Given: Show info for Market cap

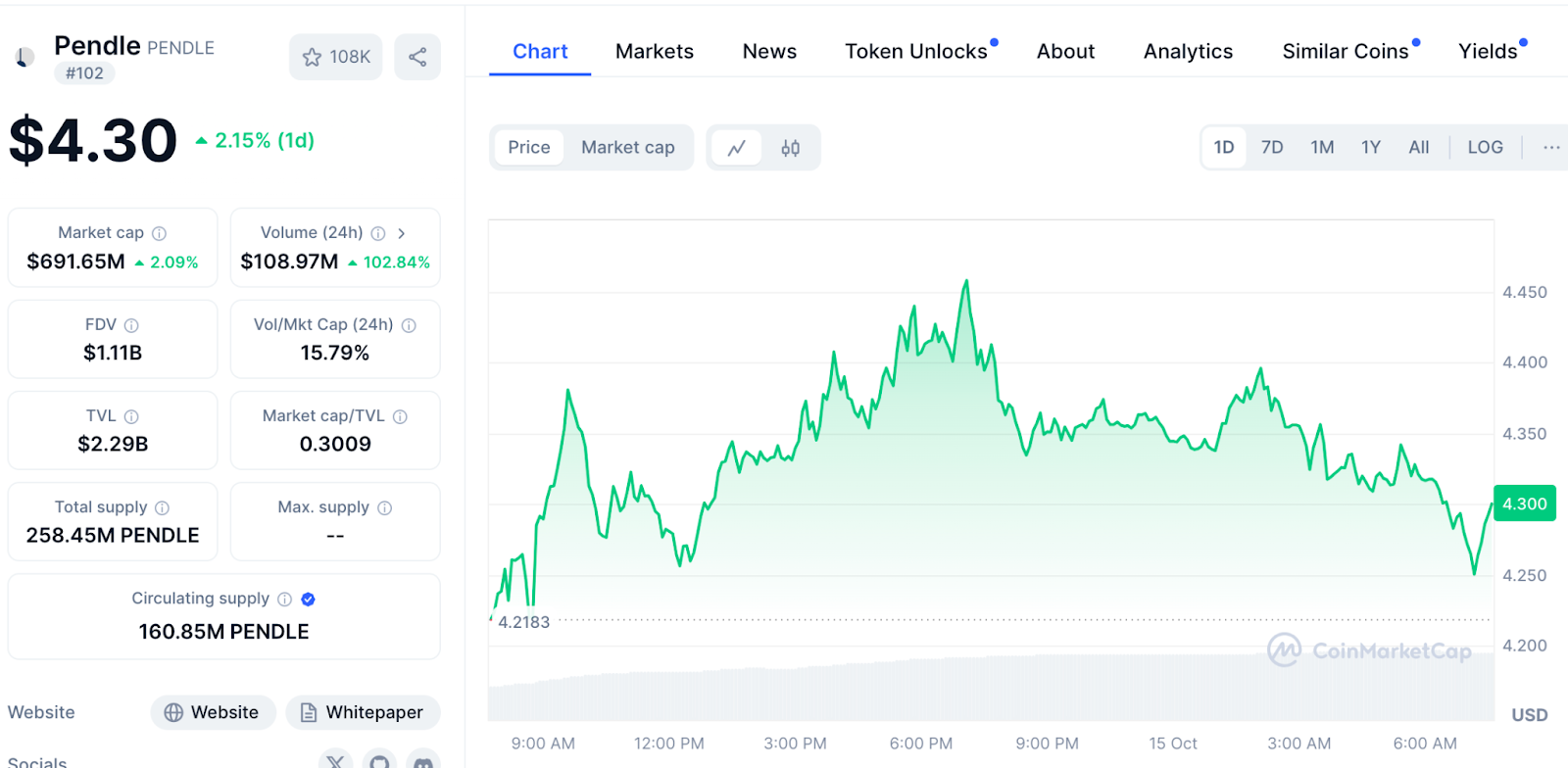Looking at the screenshot, I should (159, 233).
